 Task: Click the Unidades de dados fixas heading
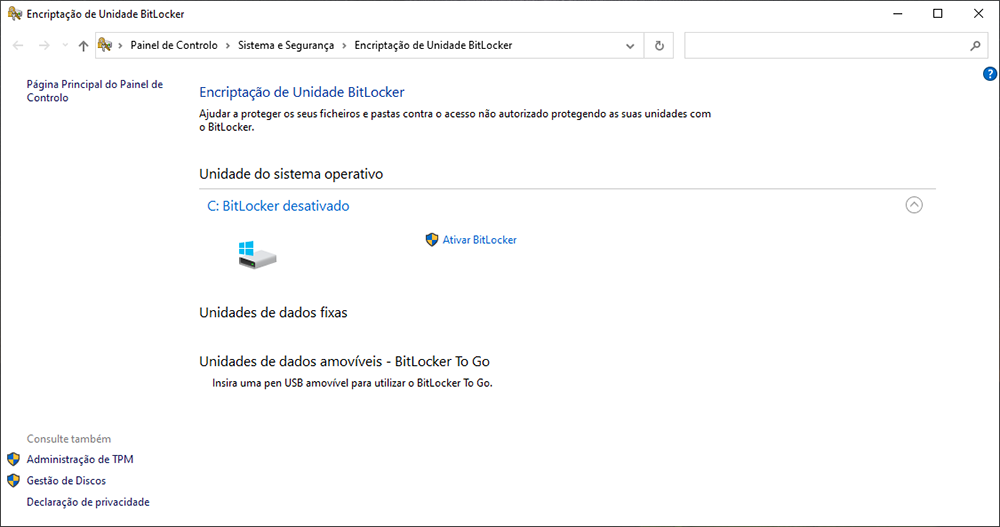tap(273, 313)
